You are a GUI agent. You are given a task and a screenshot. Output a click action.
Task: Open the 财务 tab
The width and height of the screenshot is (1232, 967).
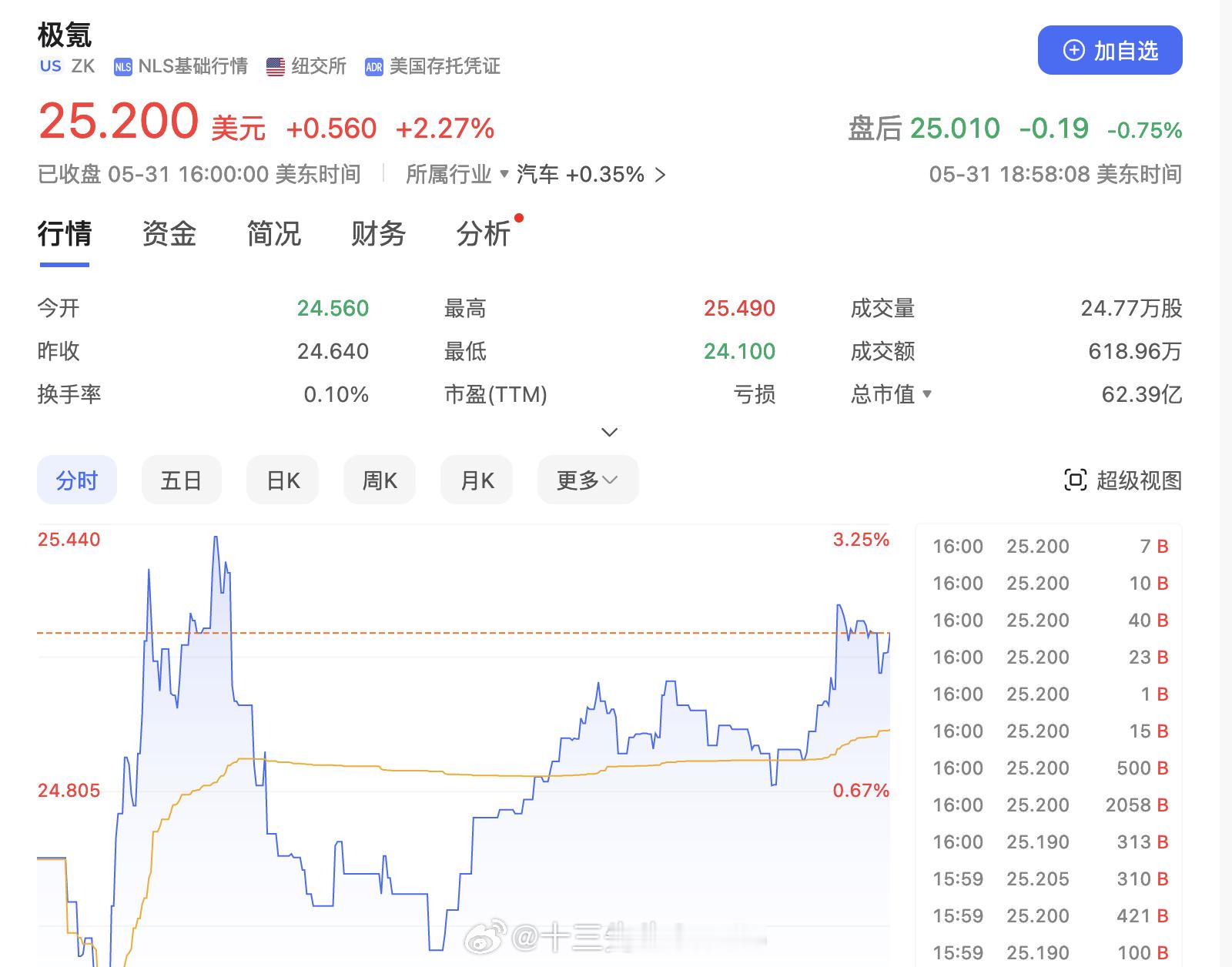click(x=379, y=234)
